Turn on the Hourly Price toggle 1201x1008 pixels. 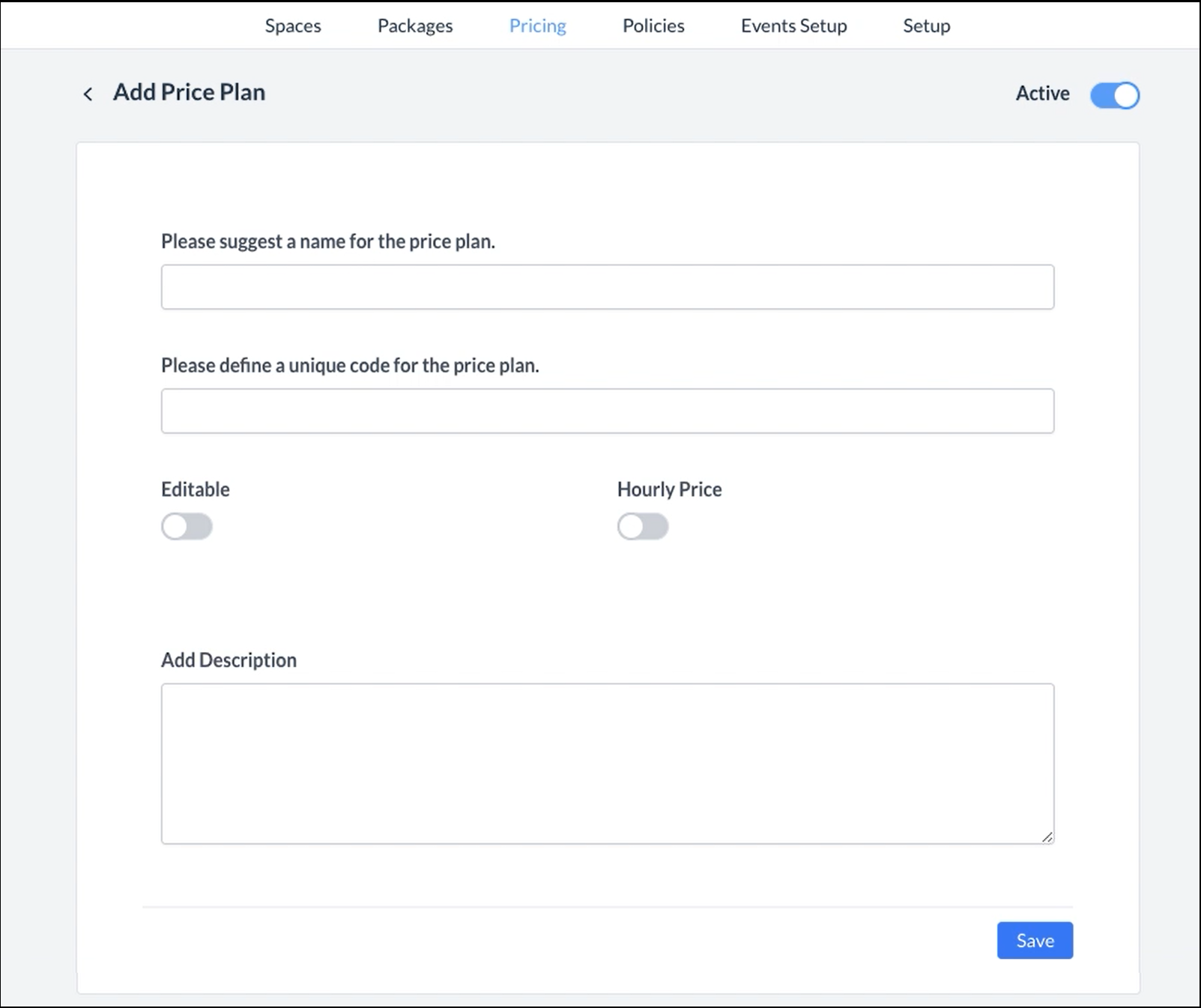pyautogui.click(x=642, y=526)
